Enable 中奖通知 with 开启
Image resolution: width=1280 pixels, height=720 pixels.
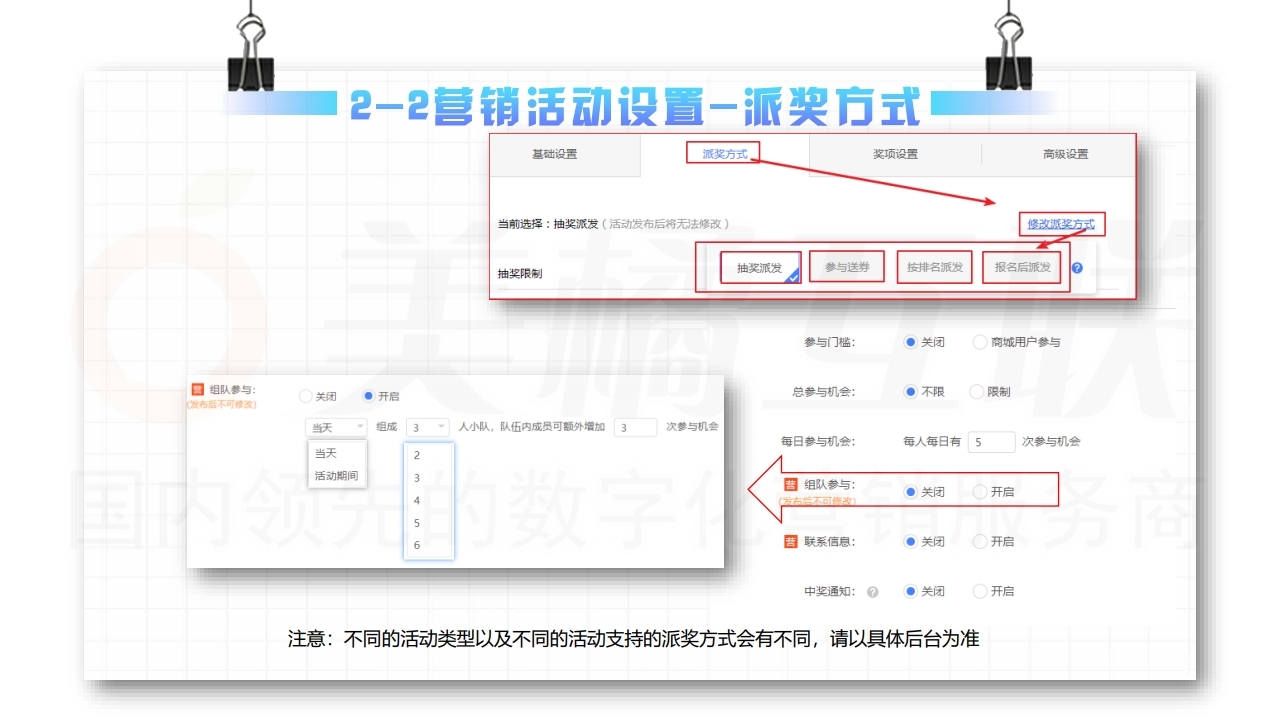pos(980,591)
